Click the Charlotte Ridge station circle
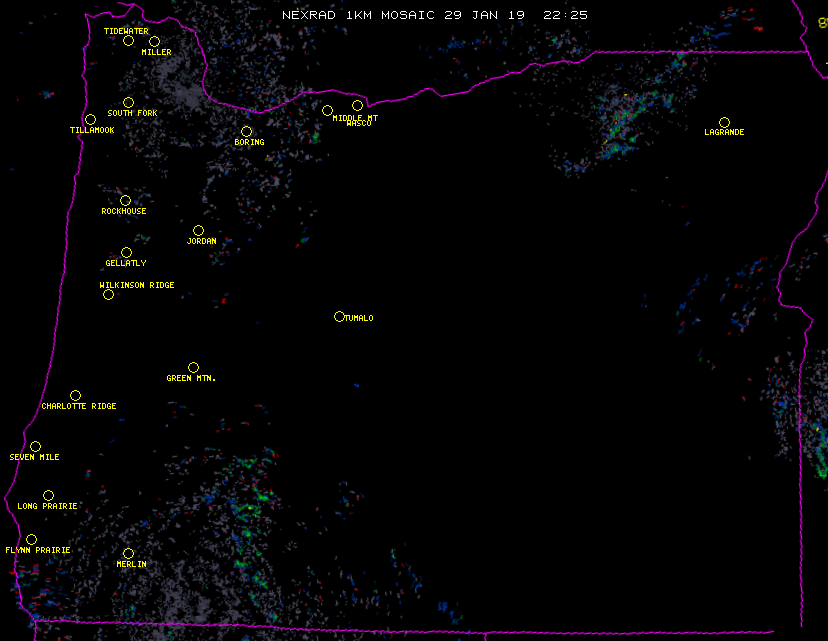The image size is (828, 641). 75,395
